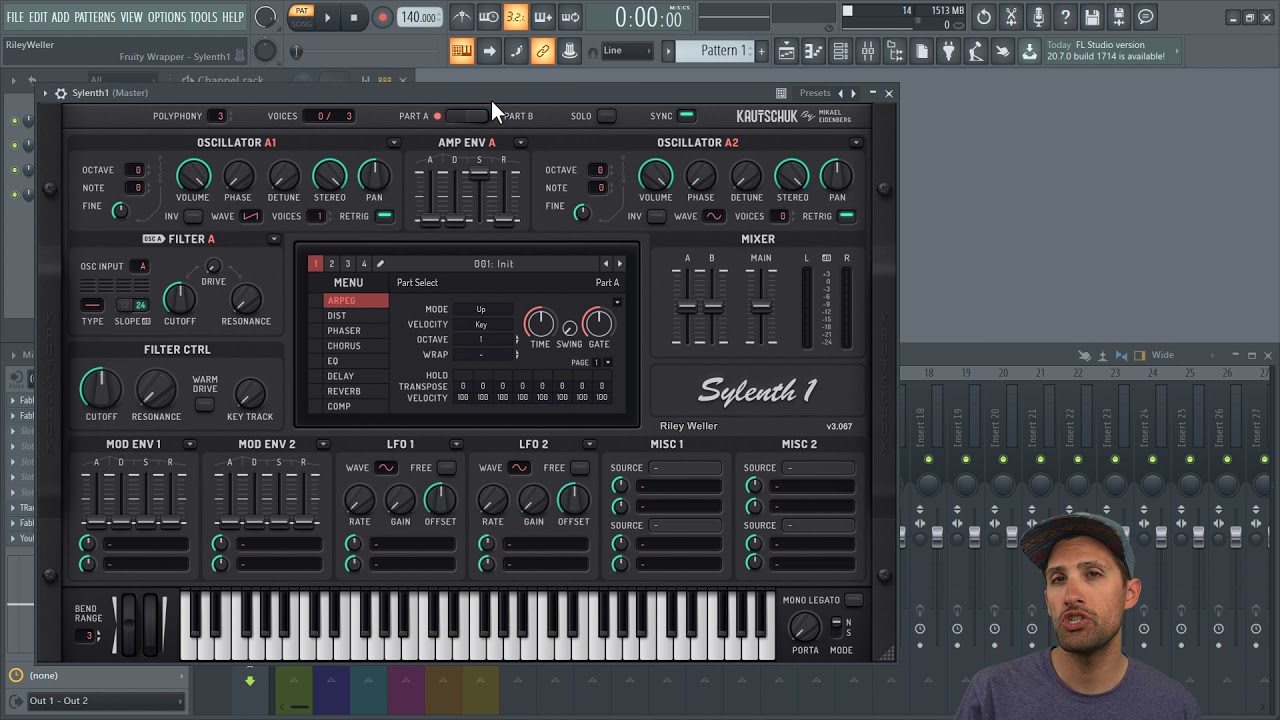The image size is (1280, 720).
Task: Toggle Oscillator A1 RETRIG switch
Action: (384, 216)
